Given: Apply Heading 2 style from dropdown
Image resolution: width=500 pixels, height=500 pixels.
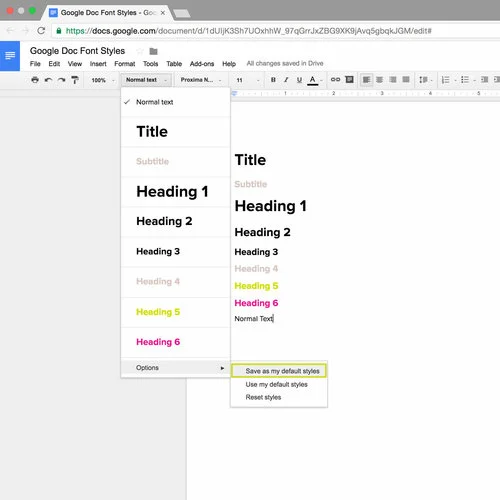Looking at the screenshot, I should (x=176, y=221).
